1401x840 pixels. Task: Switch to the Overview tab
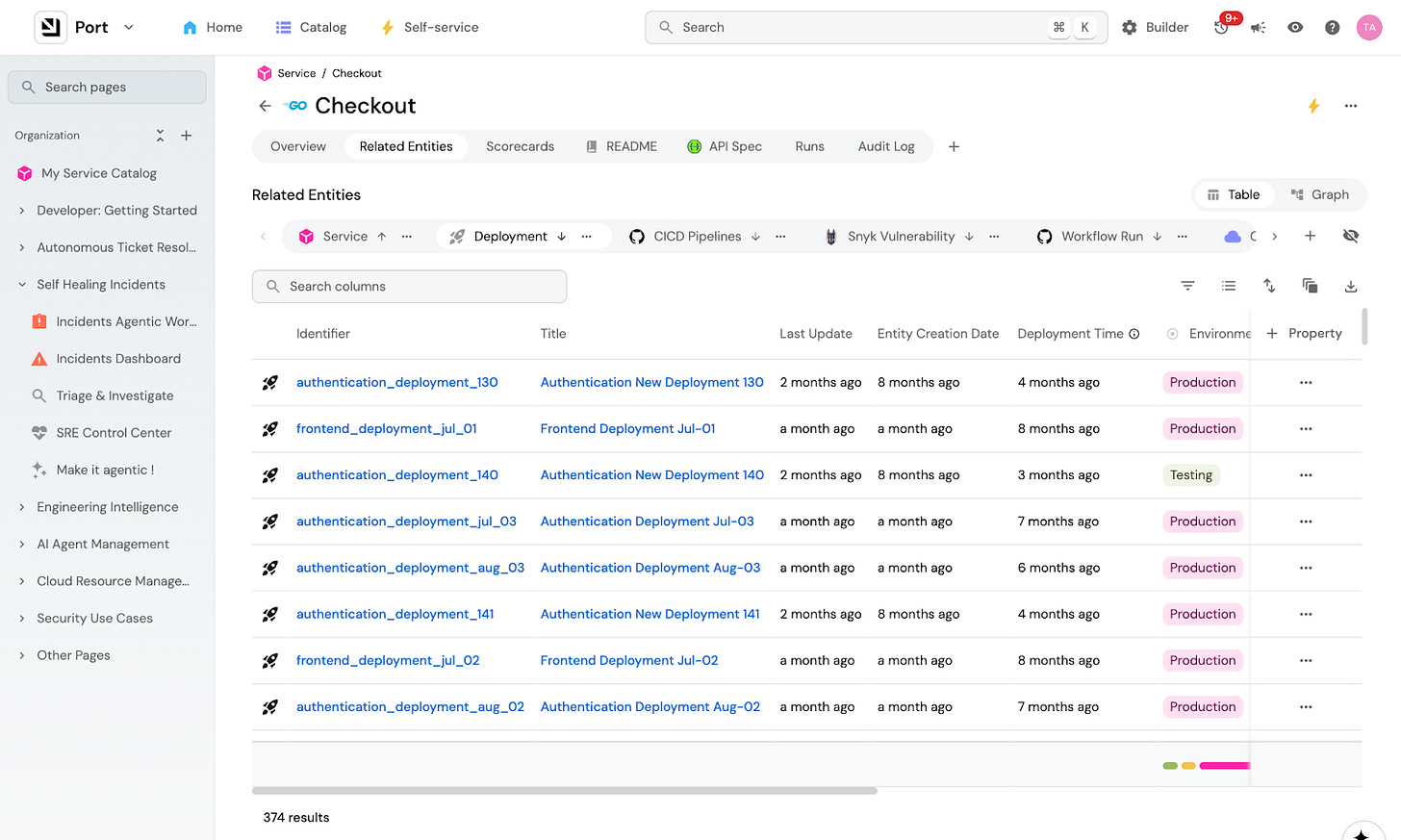coord(298,146)
